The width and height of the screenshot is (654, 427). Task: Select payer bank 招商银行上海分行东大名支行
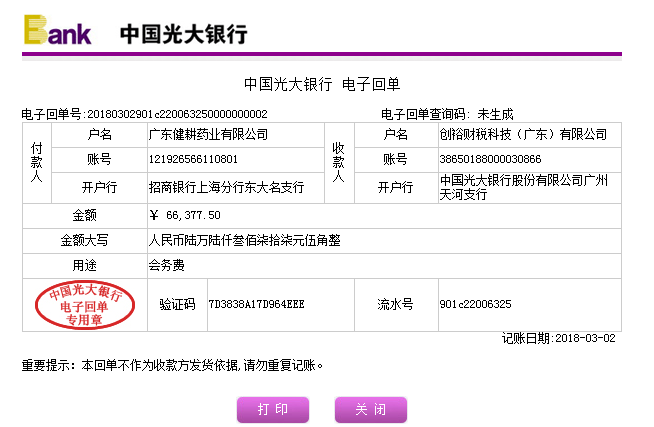[x=226, y=187]
